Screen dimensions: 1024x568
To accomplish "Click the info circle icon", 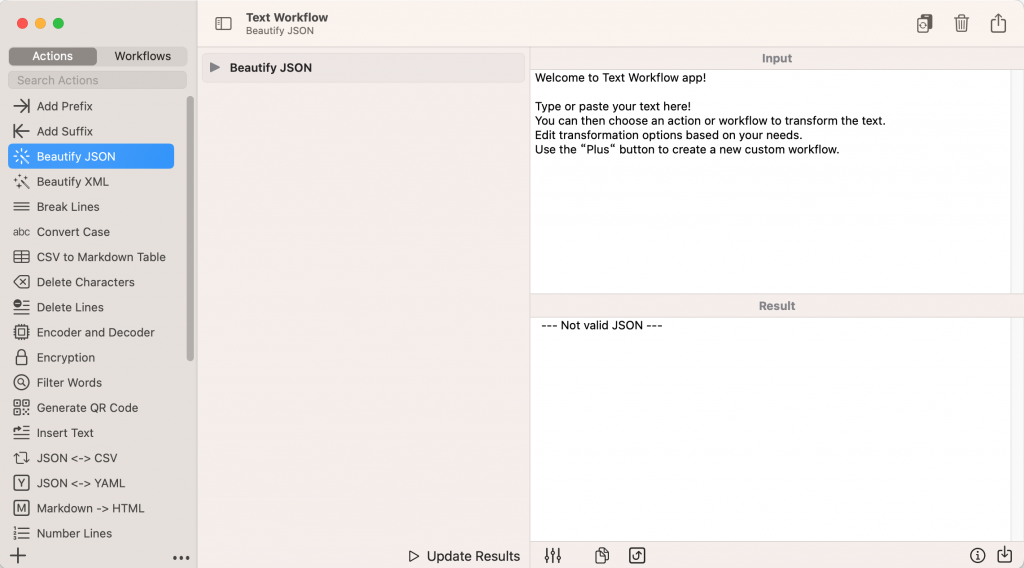I will pos(977,555).
